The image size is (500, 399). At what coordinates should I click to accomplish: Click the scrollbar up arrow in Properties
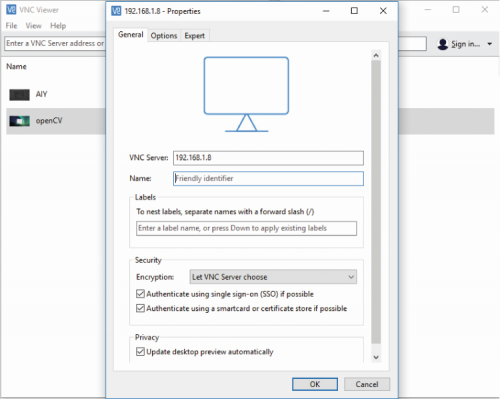pos(376,55)
